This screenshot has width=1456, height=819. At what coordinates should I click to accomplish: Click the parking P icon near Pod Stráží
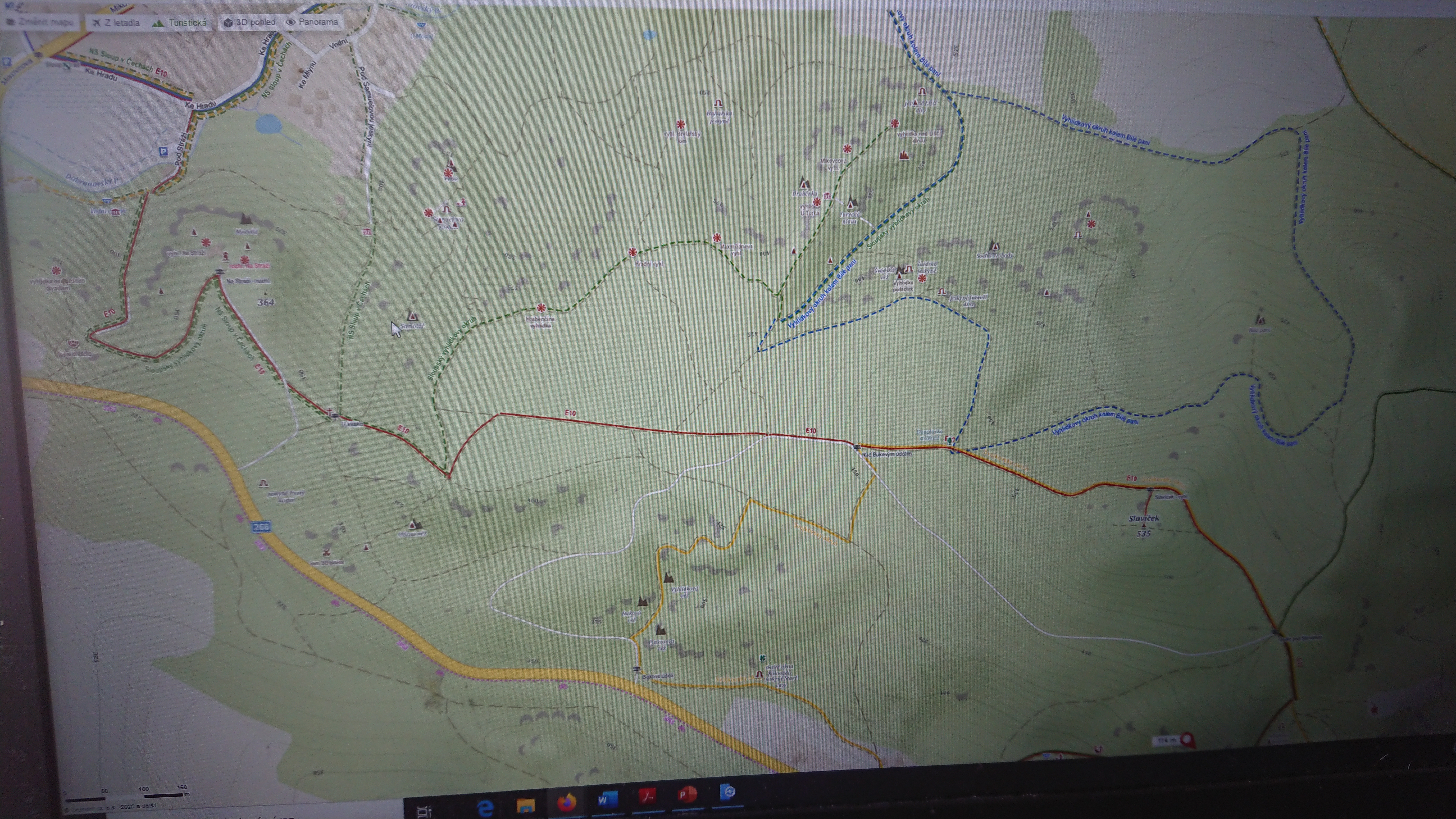pos(163,152)
